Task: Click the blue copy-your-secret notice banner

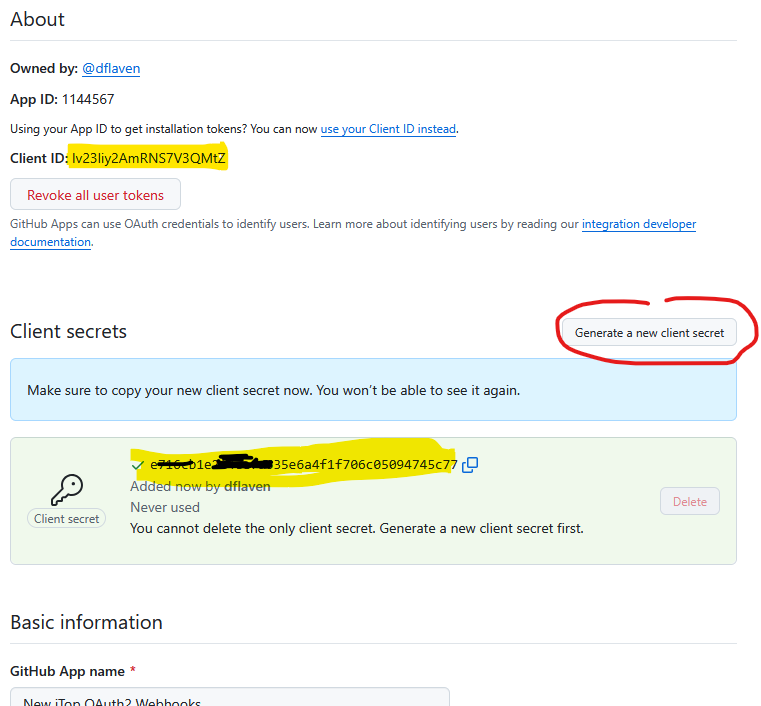Action: 373,390
